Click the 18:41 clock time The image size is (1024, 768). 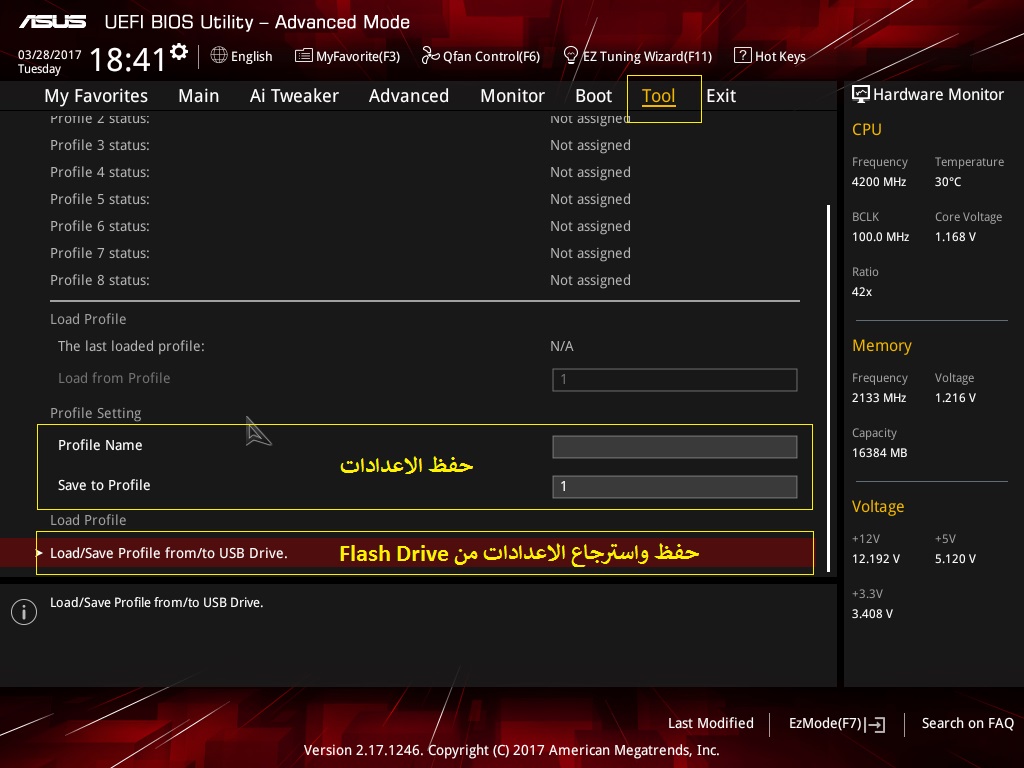[x=128, y=60]
